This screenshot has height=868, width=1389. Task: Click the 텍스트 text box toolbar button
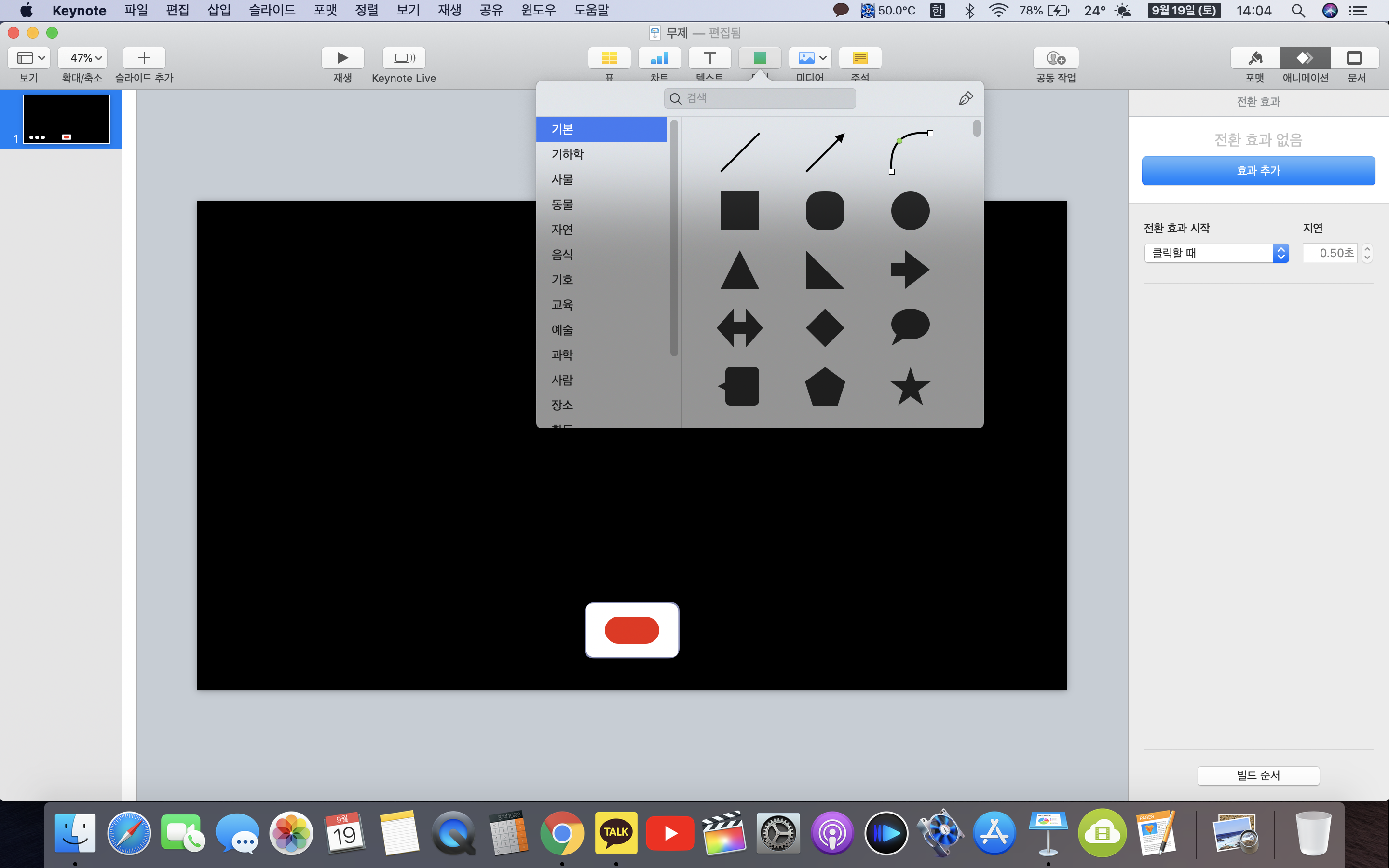click(709, 58)
